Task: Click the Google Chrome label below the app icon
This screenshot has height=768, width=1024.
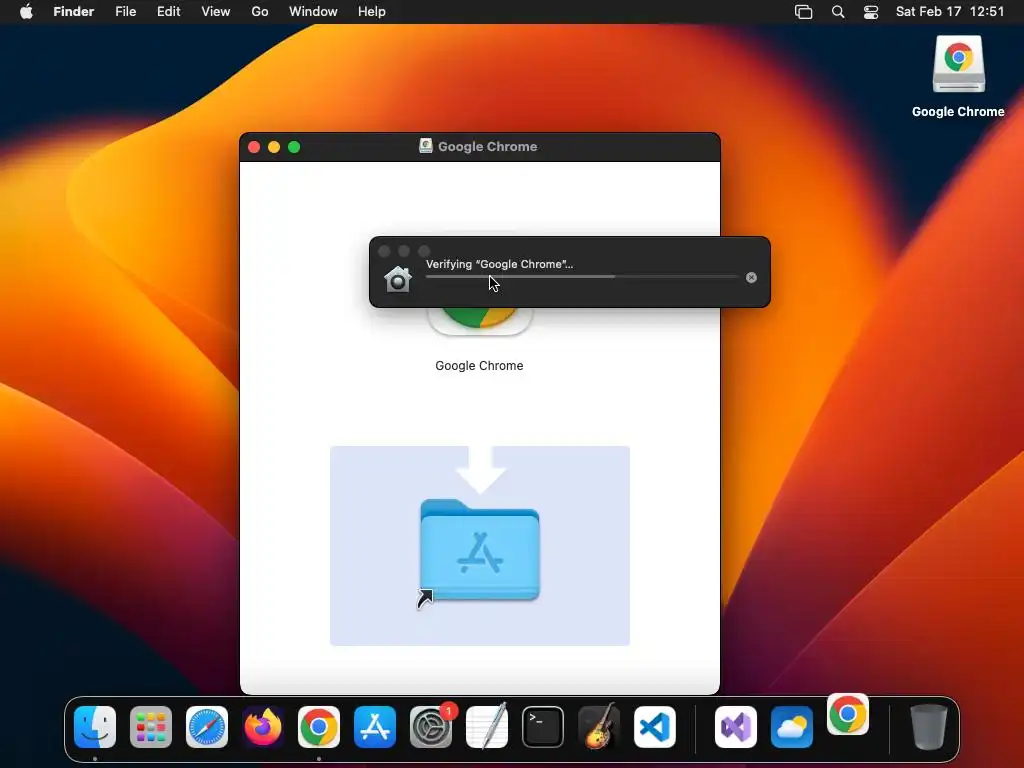Action: [x=479, y=366]
